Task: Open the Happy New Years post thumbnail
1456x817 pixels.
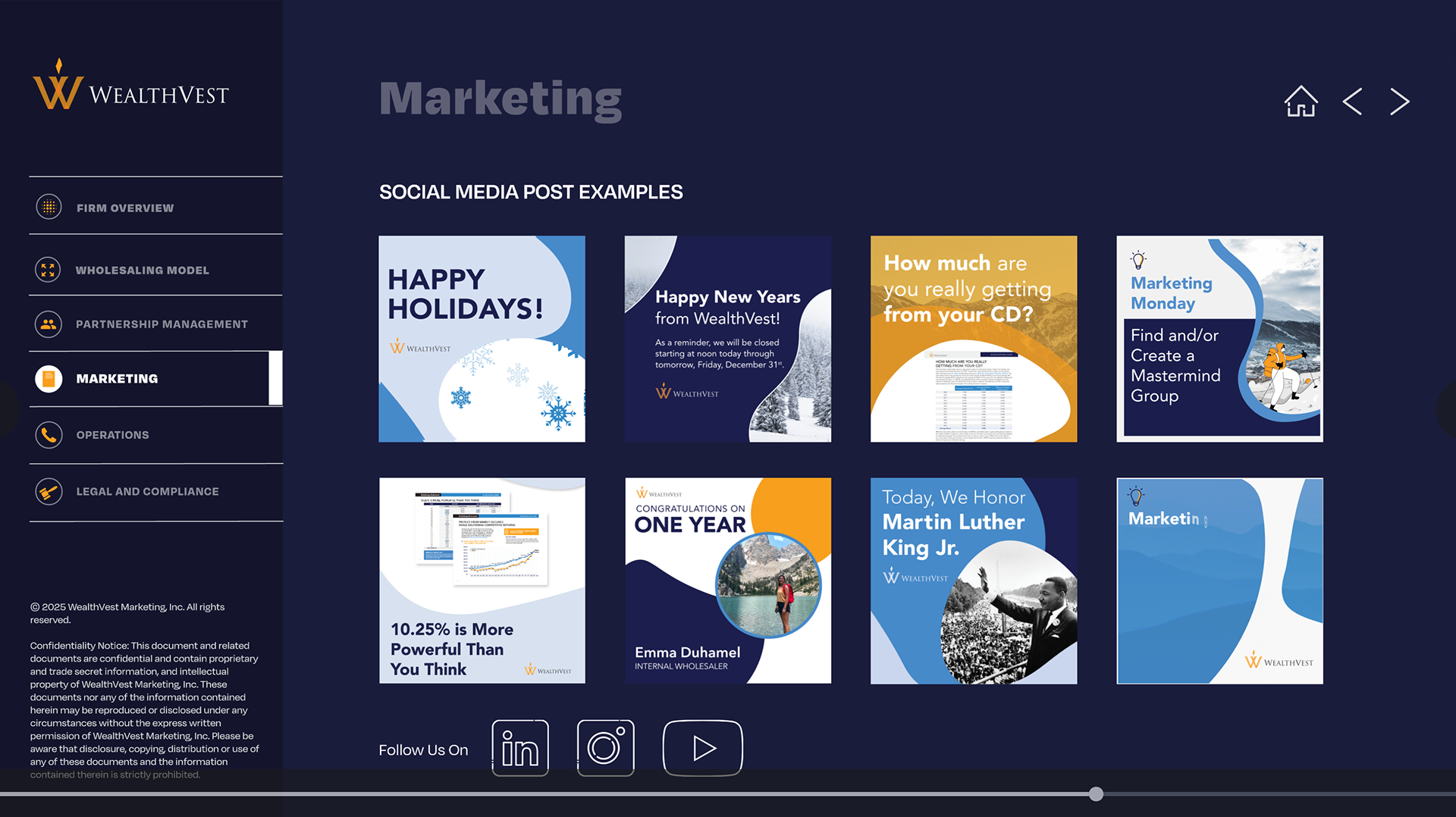Action: 728,339
